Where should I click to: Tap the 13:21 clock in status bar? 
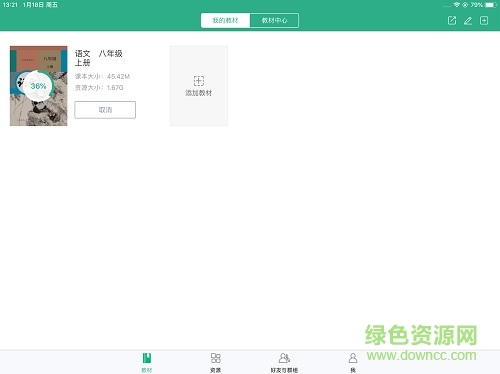10,5
